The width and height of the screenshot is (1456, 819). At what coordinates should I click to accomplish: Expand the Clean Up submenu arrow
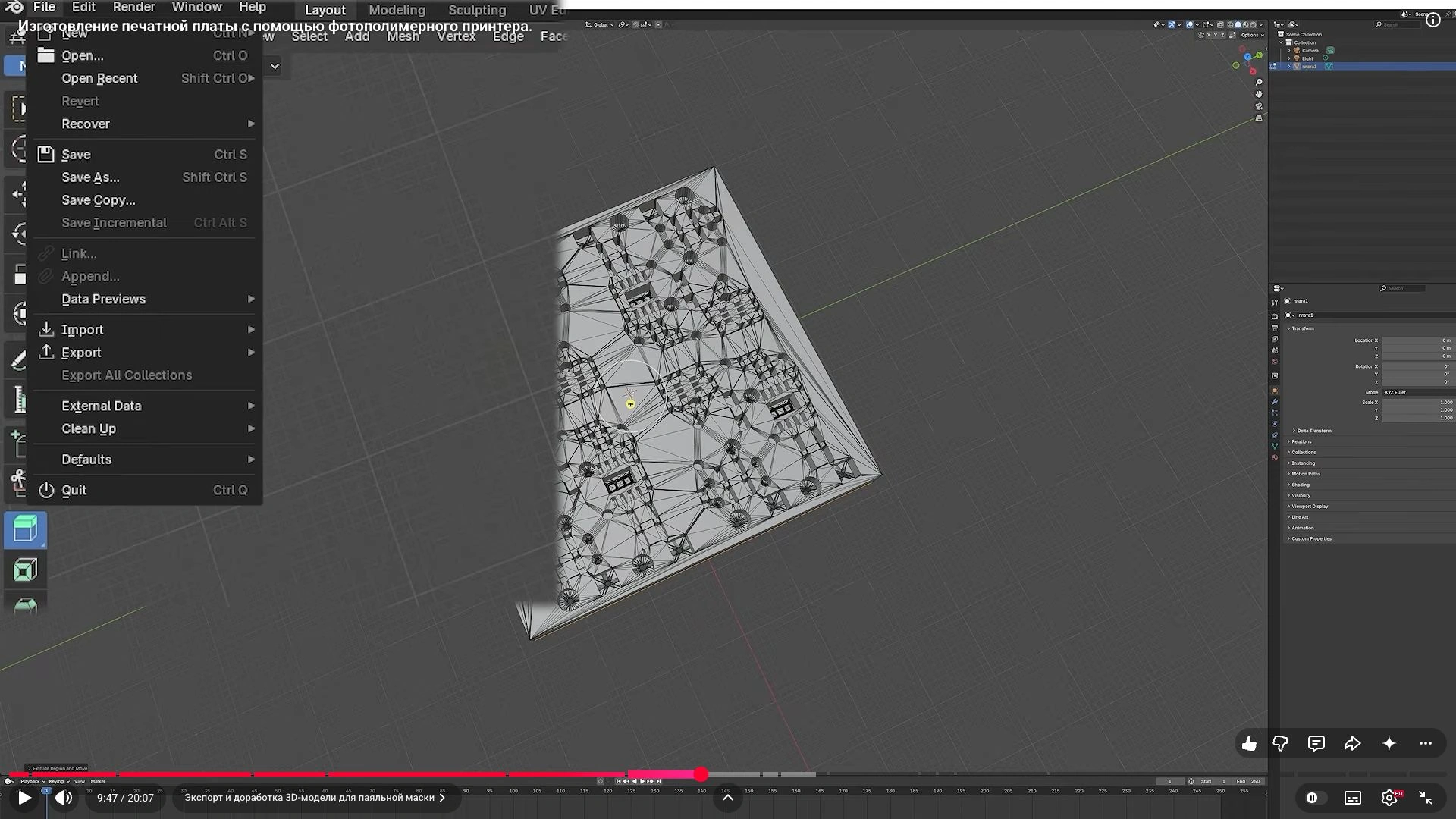tap(251, 429)
